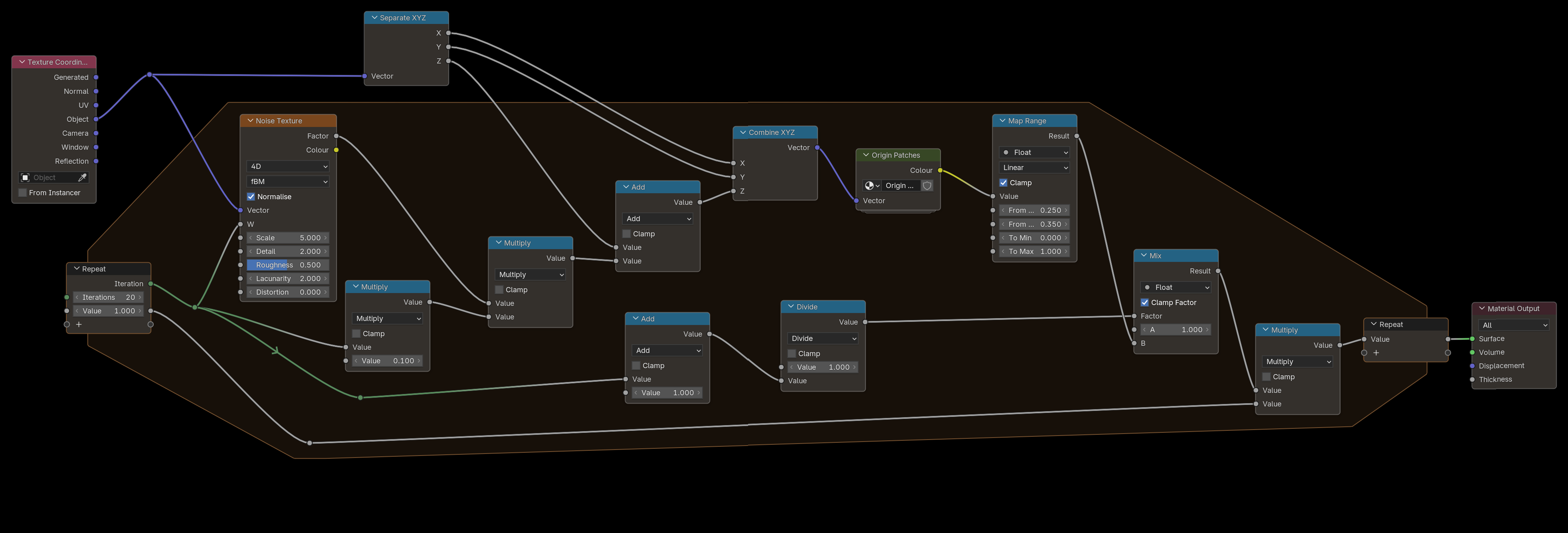Viewport: 1568px width, 533px height.
Task: Click the To Min 0.000 field
Action: click(x=1034, y=238)
